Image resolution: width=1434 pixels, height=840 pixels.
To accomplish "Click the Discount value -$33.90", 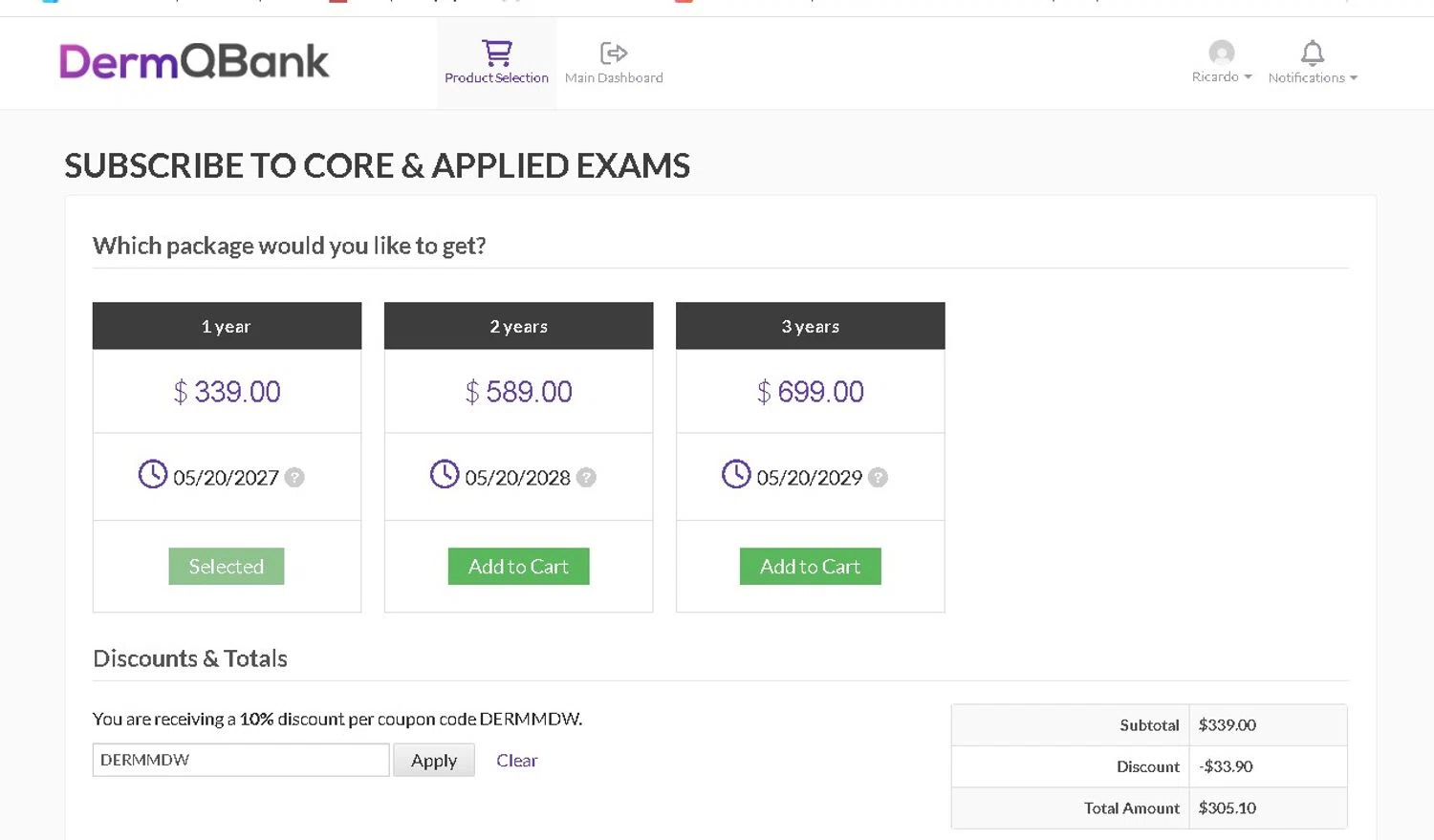I will [1226, 766].
